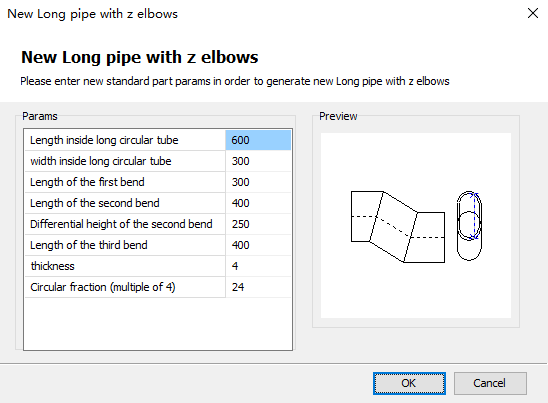Close the New Long pipe dialog
The height and width of the screenshot is (403, 548).
[x=533, y=14]
